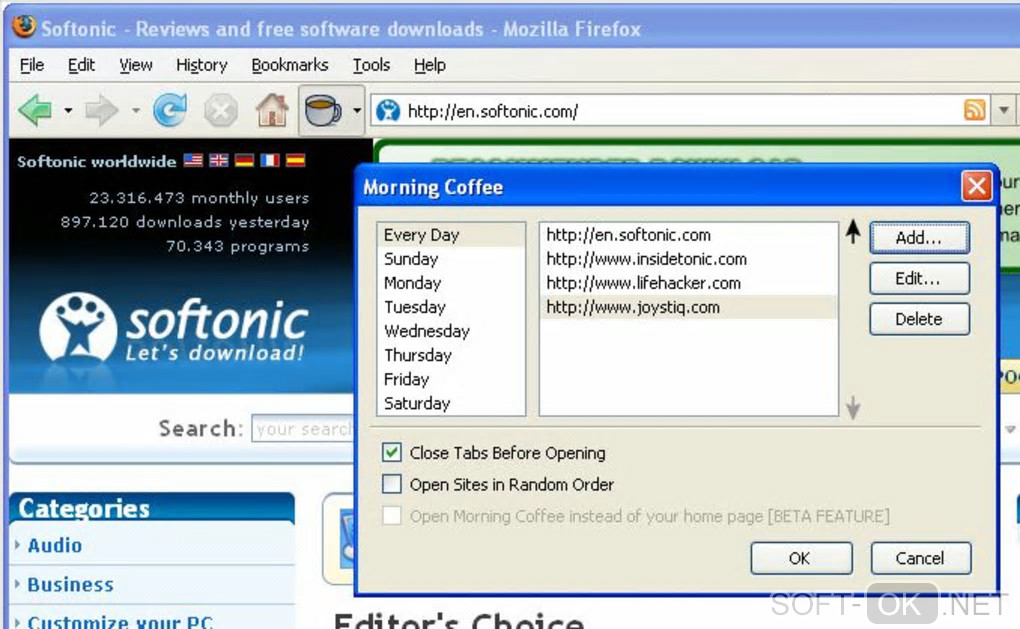Select http://en.softonic.com in site list
This screenshot has height=629, width=1020.
click(x=689, y=235)
